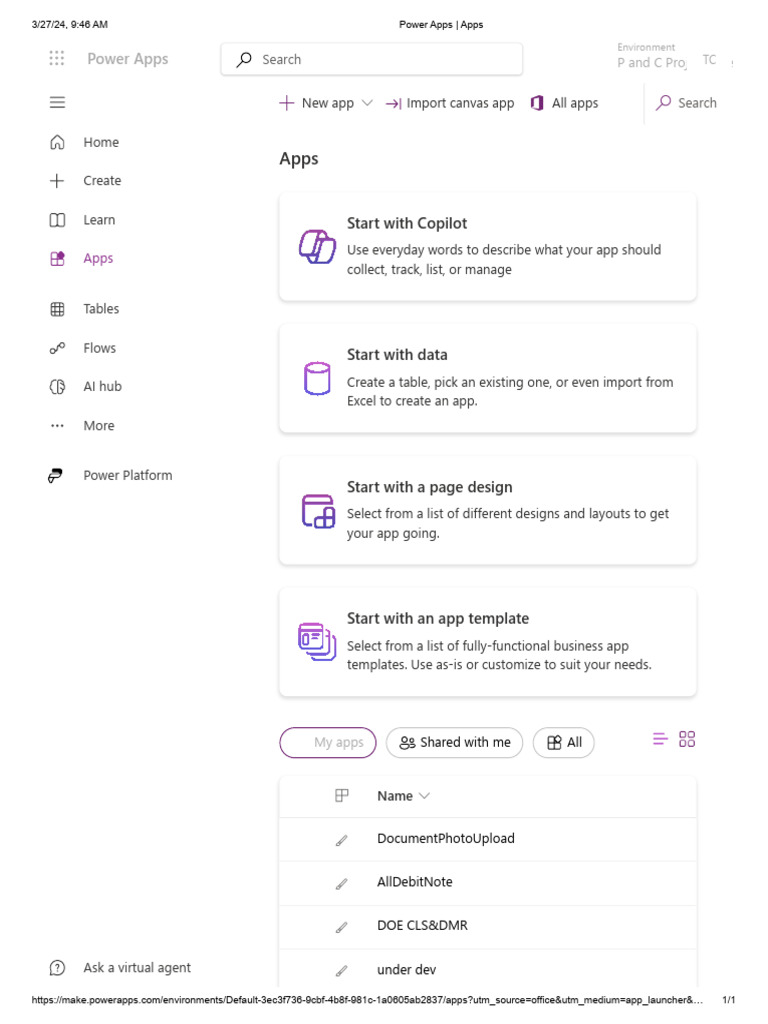Open the Environment picker P and C Proj
The height and width of the screenshot is (1024, 768).
click(651, 56)
